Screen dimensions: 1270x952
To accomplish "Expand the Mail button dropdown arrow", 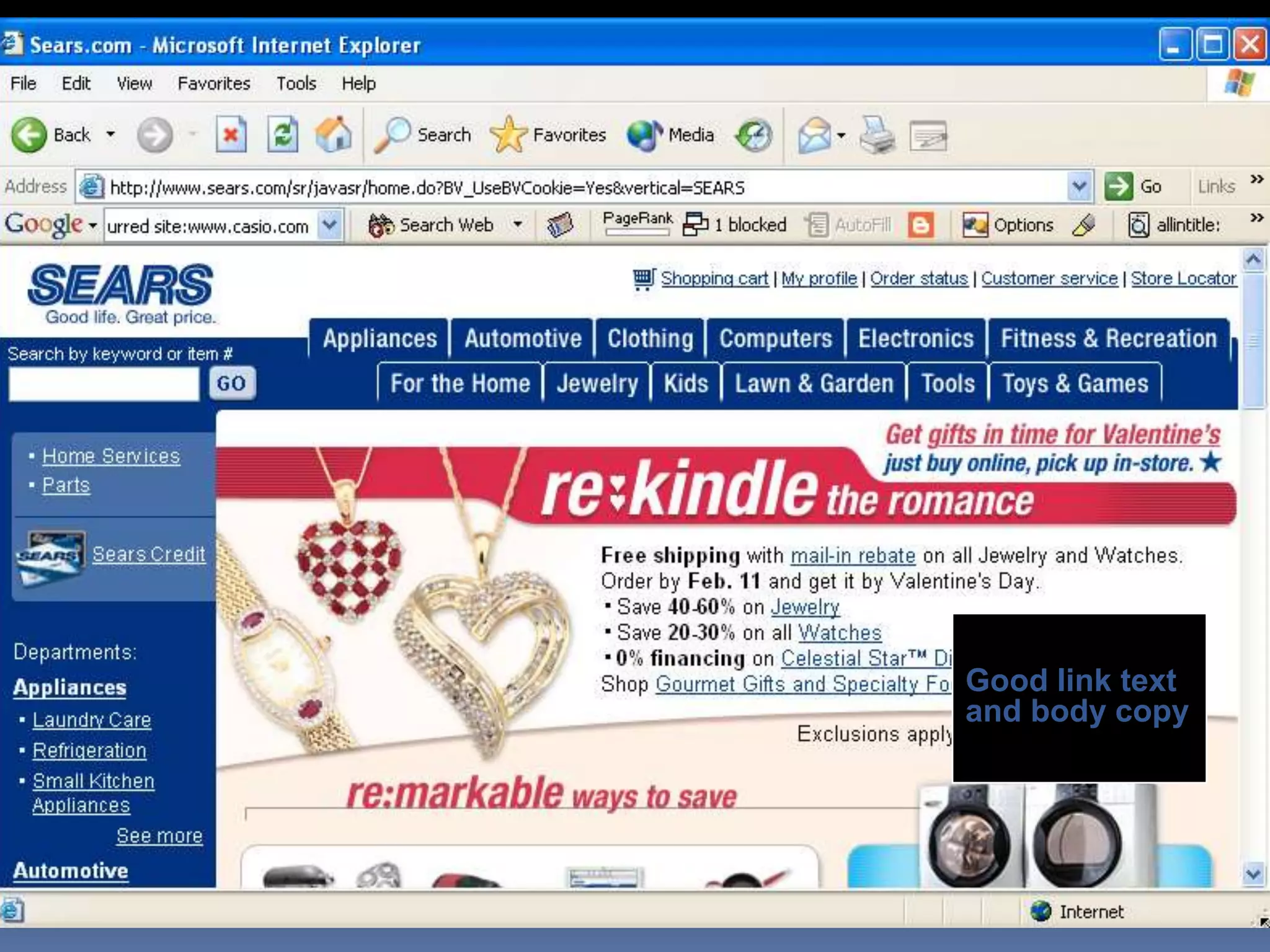I will 841,134.
